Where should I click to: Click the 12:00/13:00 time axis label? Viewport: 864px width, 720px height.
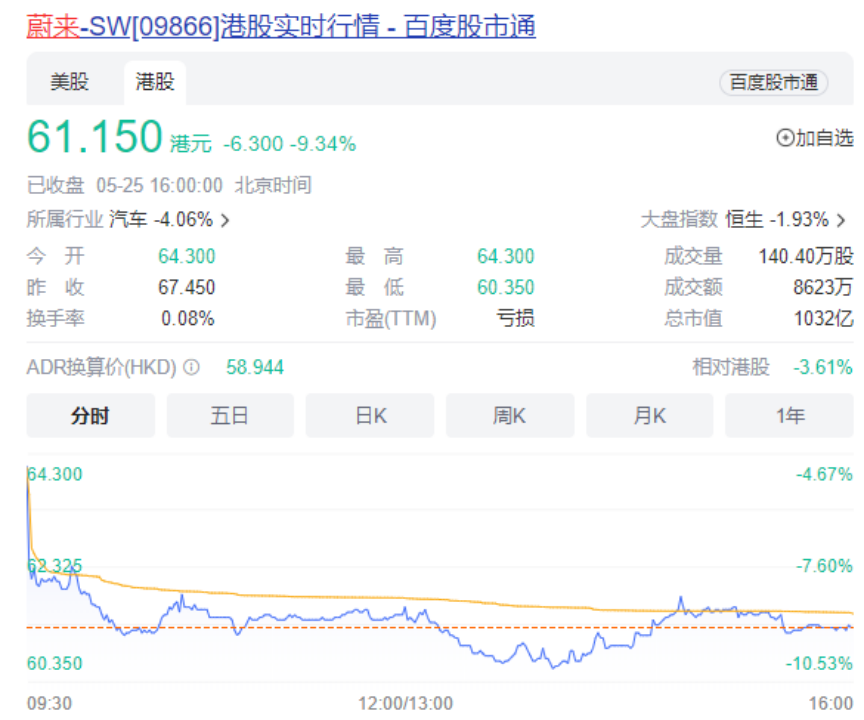click(406, 703)
